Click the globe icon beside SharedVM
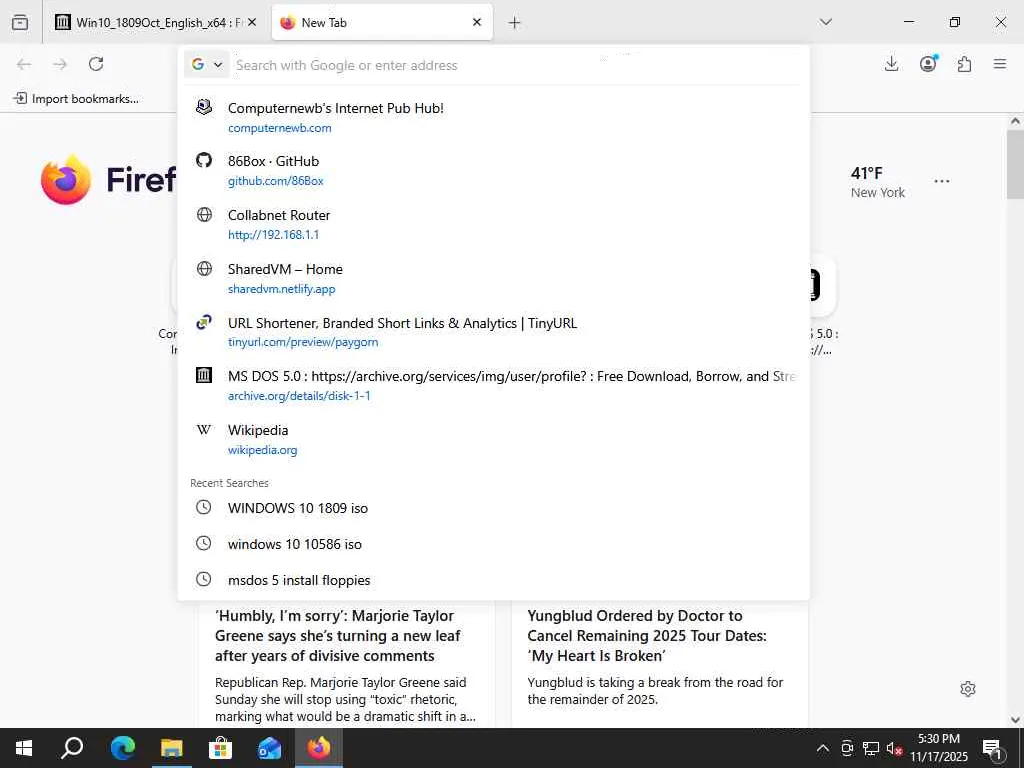The image size is (1024, 768). click(x=204, y=268)
